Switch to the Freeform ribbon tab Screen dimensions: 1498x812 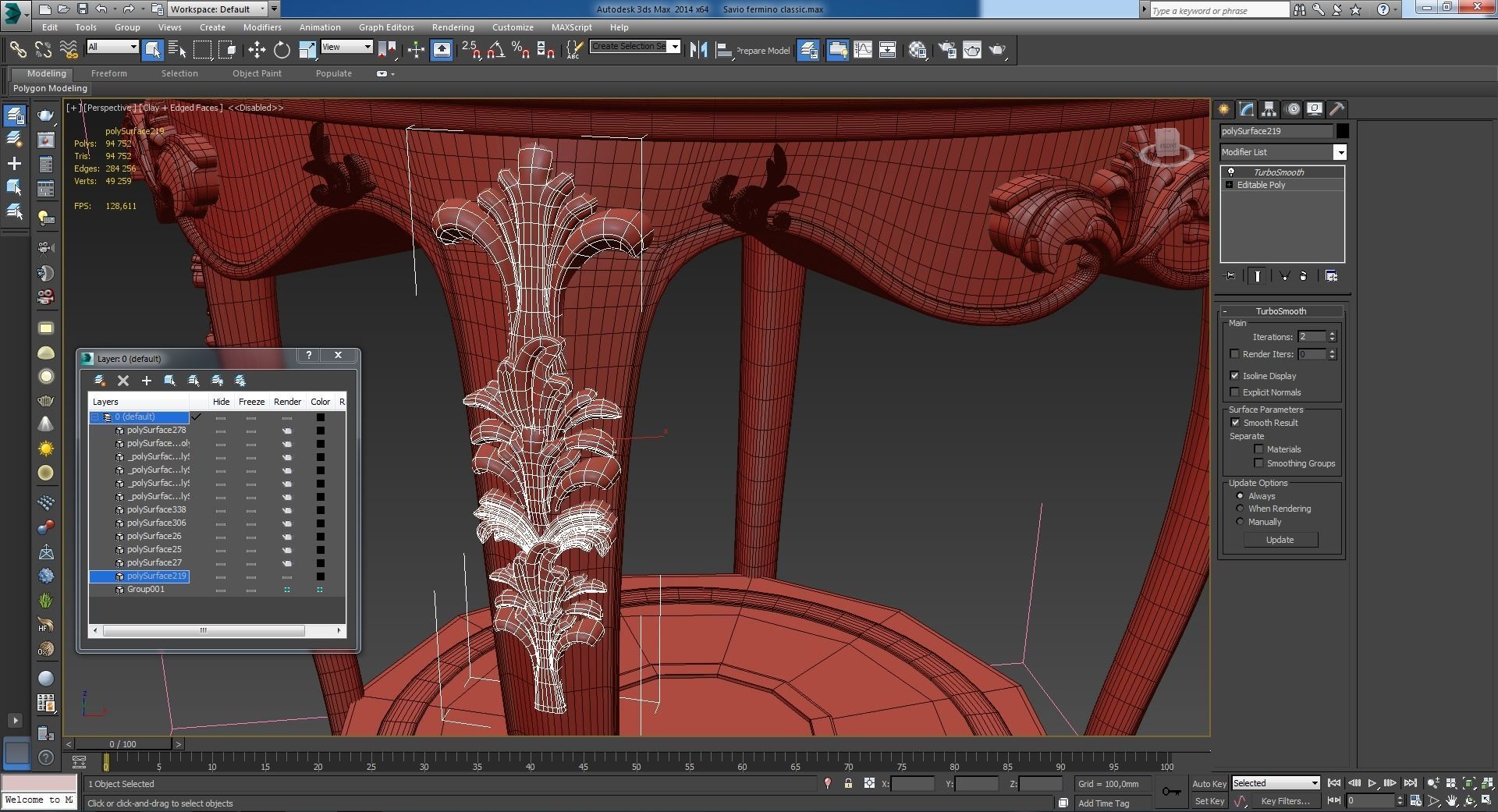[108, 73]
